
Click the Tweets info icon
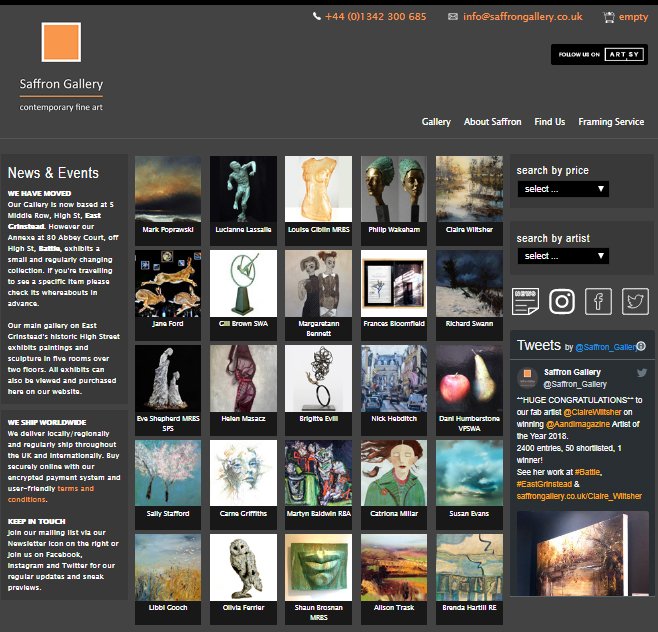(641, 346)
